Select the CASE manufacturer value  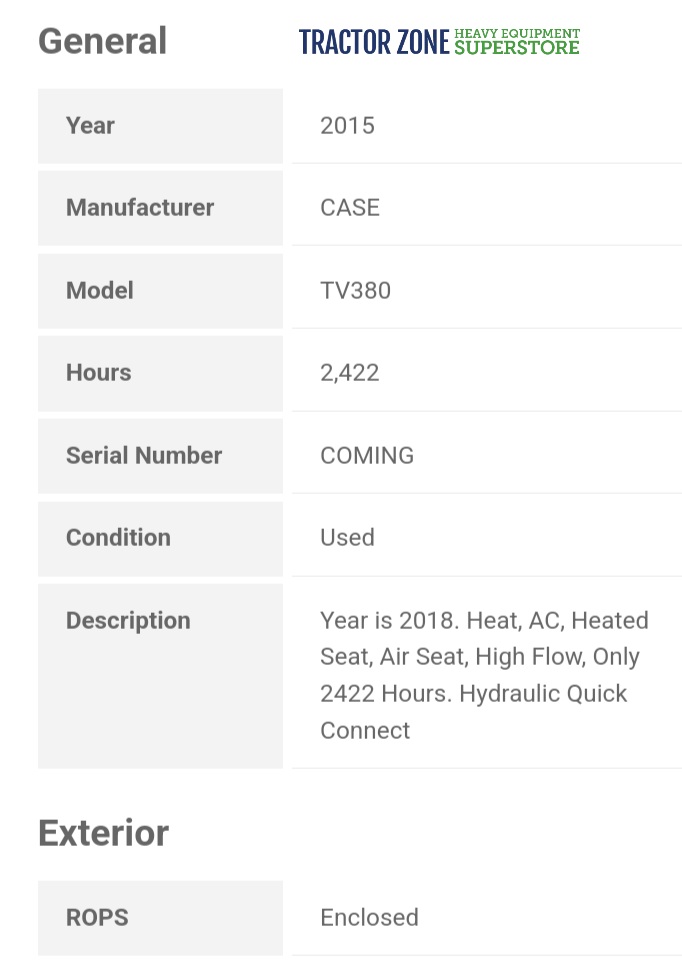(350, 207)
